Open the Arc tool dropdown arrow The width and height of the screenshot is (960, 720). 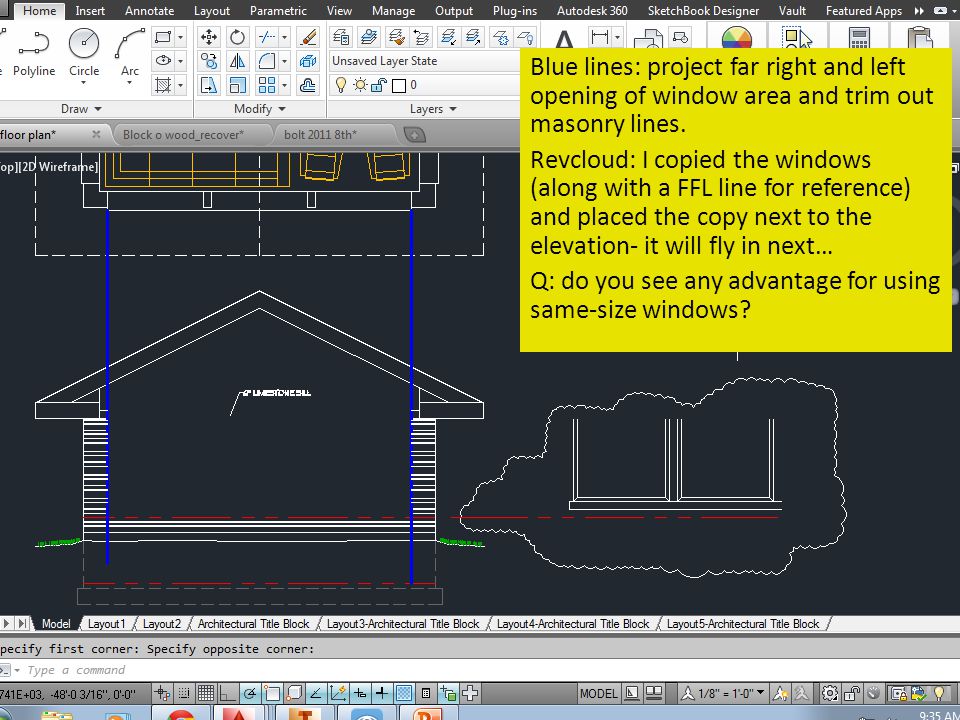pos(129,83)
